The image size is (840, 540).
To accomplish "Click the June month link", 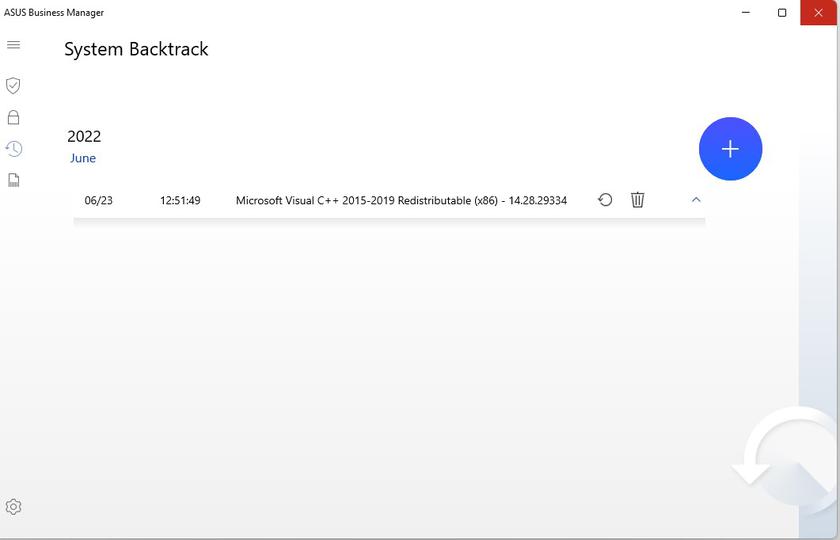I will tap(83, 158).
